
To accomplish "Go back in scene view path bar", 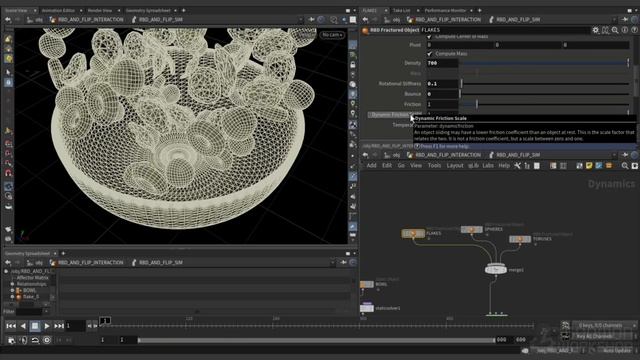I will coord(8,19).
